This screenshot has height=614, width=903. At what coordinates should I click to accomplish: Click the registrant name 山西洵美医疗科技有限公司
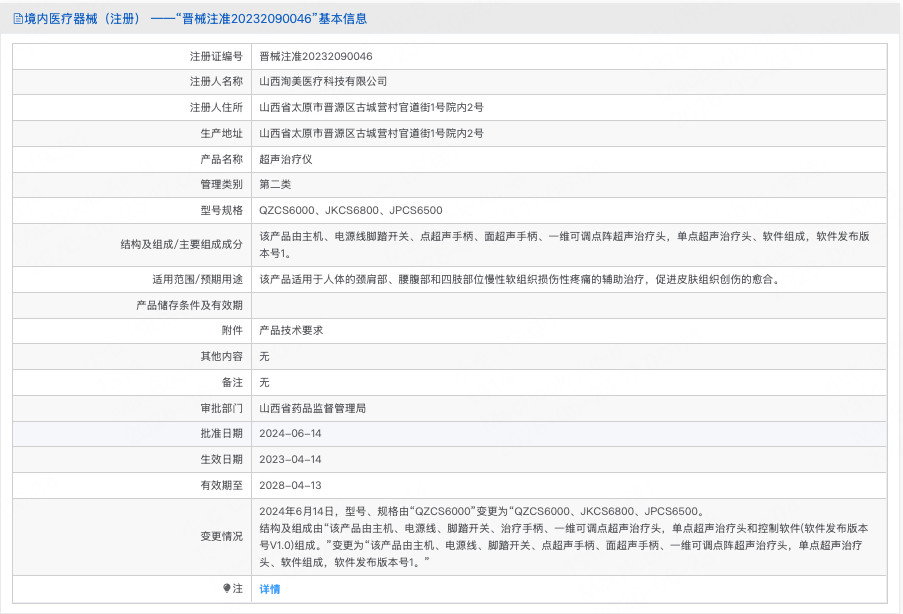pyautogui.click(x=322, y=82)
